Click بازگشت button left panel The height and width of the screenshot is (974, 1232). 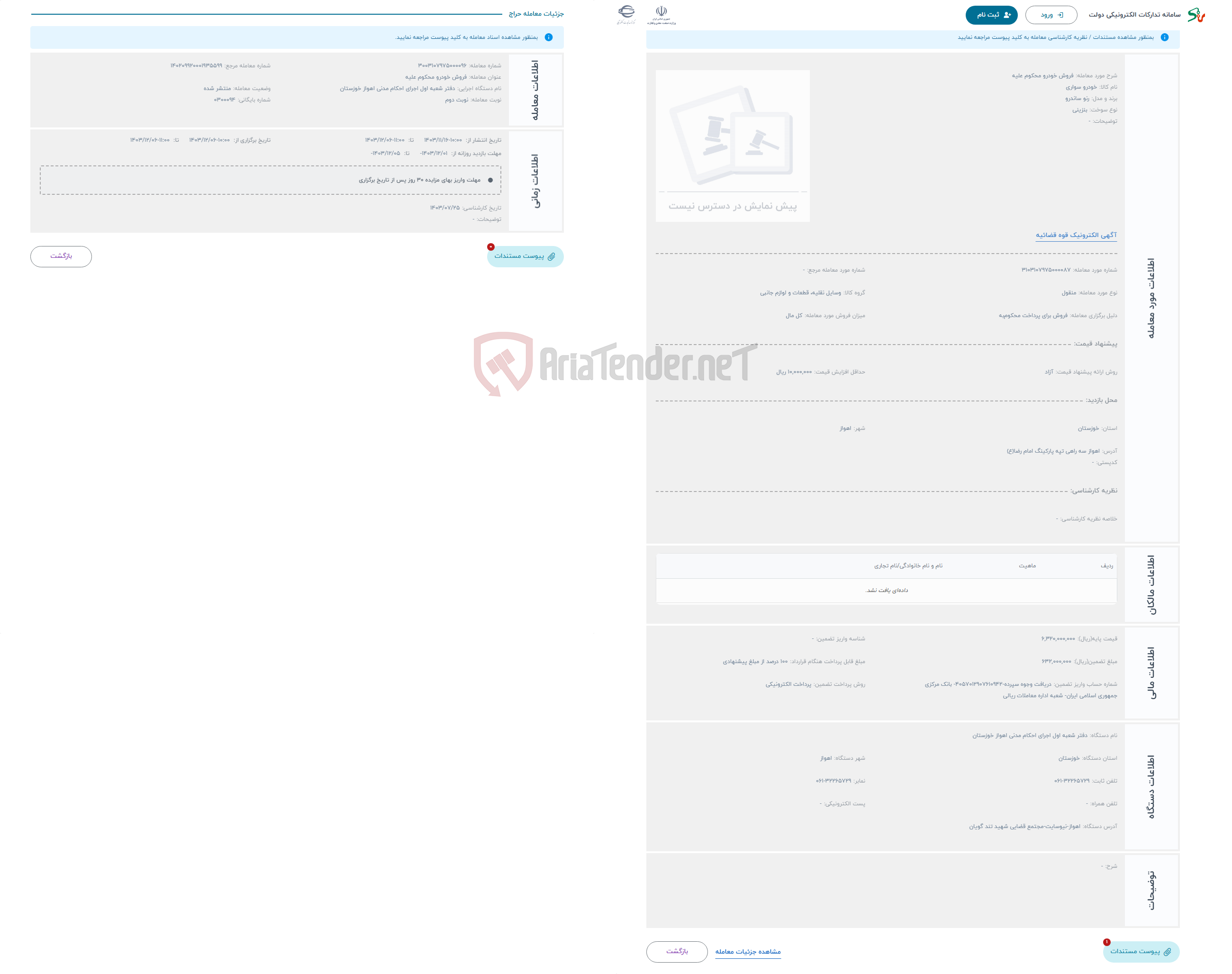(x=62, y=257)
